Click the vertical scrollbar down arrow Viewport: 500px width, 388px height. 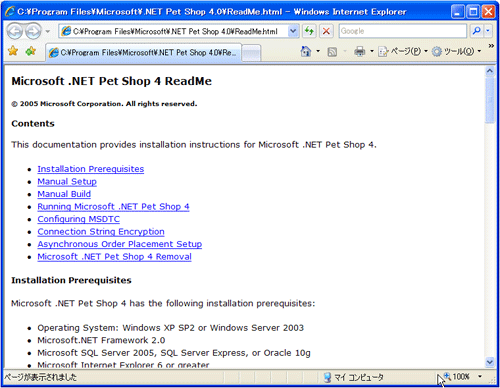(x=490, y=362)
